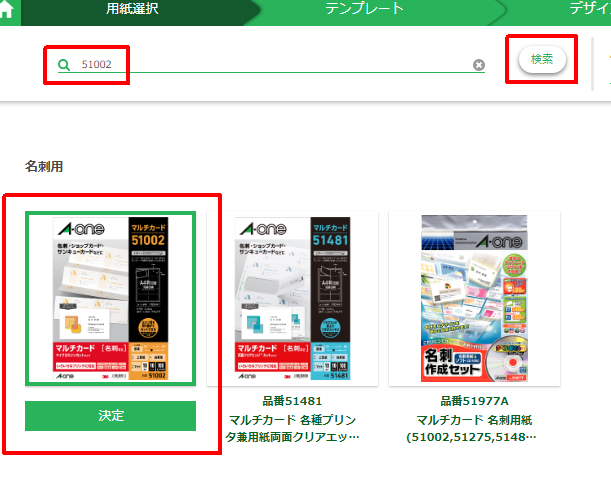Click the home icon
This screenshot has height=493, width=611.
point(7,9)
